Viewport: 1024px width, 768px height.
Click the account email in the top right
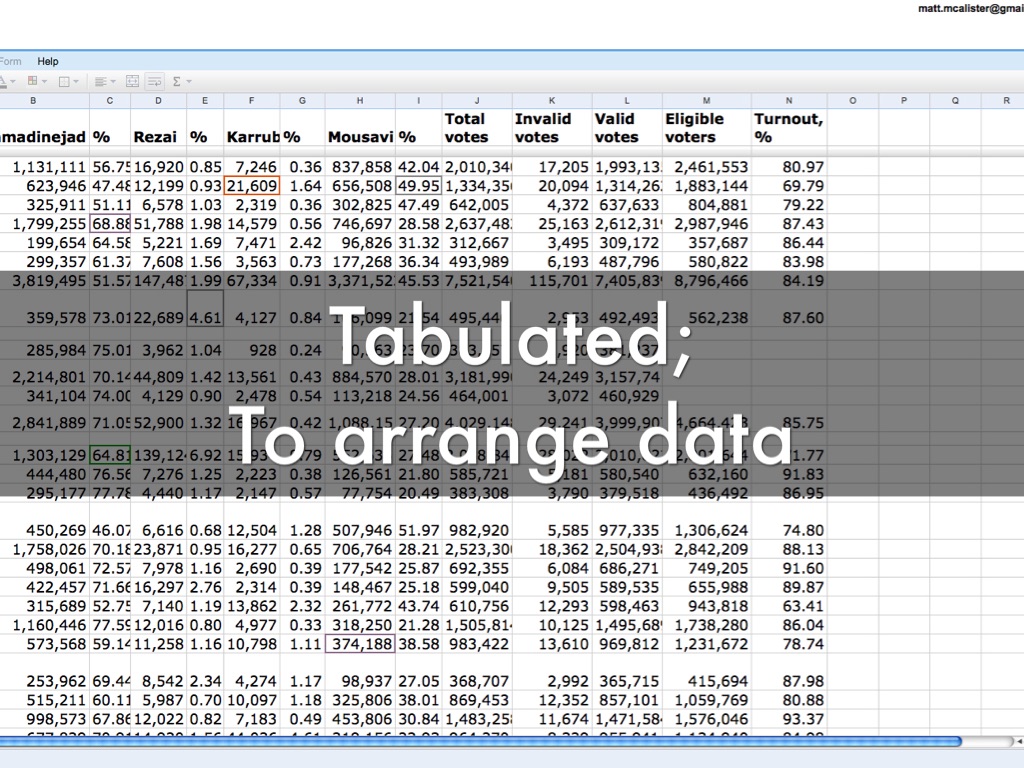(970, 8)
